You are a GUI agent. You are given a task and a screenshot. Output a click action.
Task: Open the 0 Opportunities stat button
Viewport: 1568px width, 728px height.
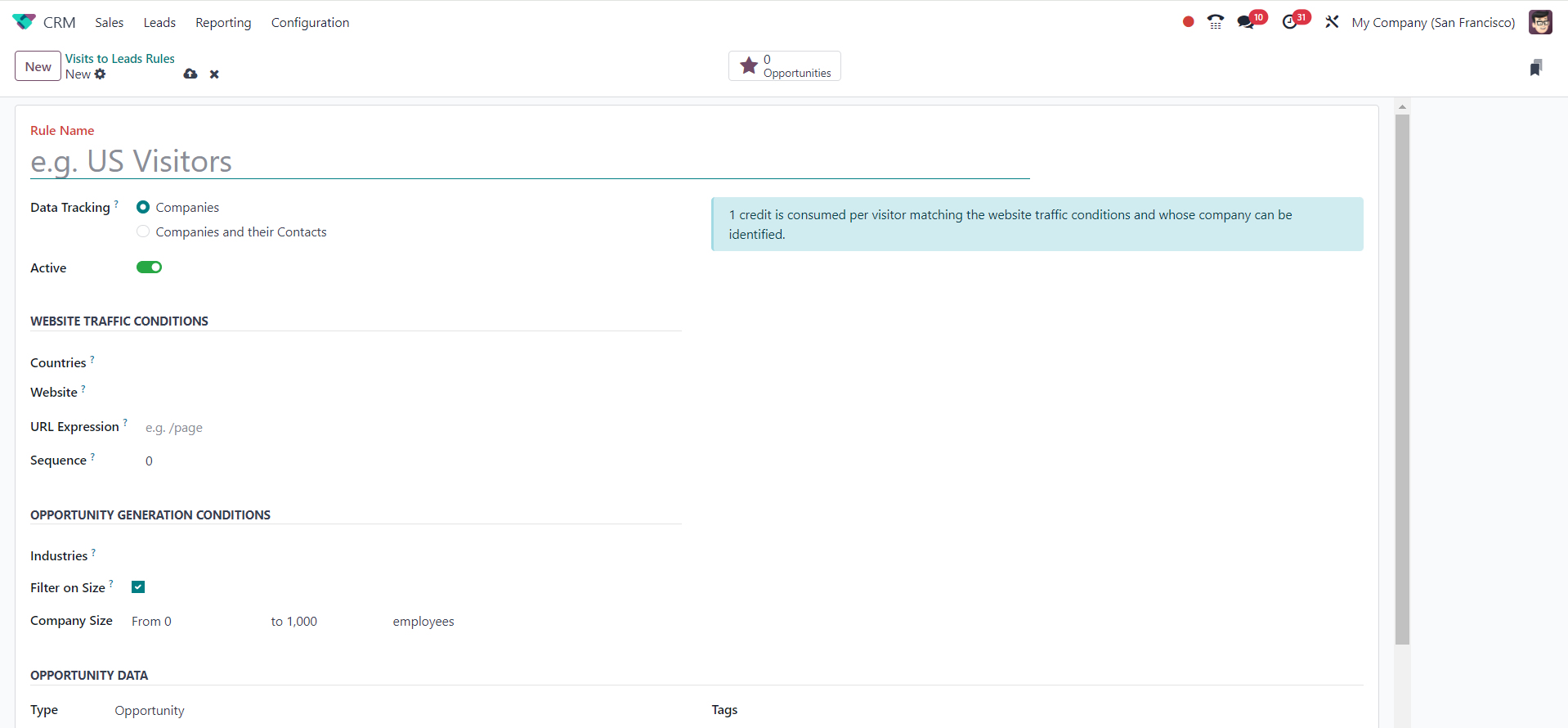[x=785, y=66]
